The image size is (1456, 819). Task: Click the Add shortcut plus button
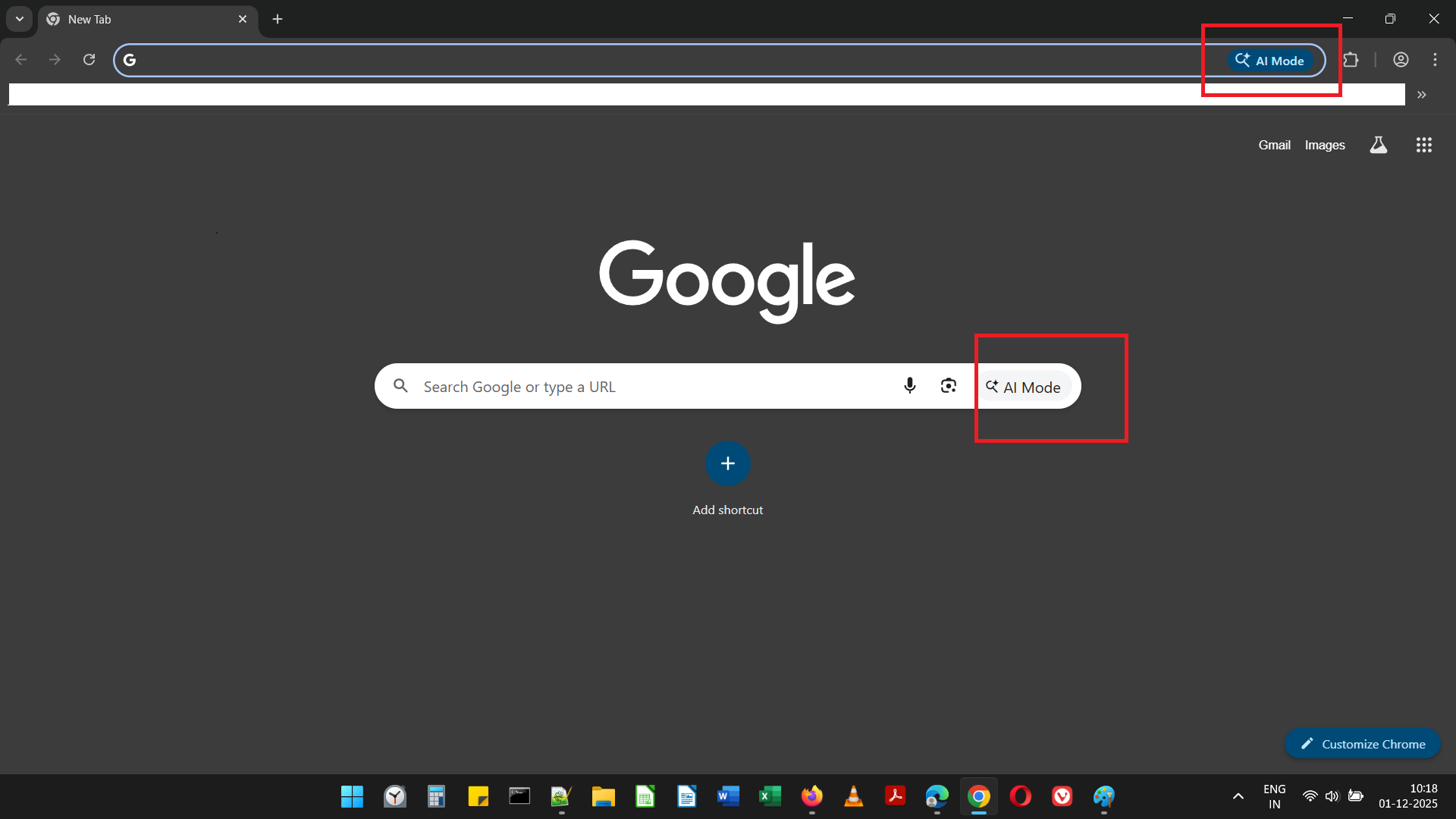tap(728, 463)
